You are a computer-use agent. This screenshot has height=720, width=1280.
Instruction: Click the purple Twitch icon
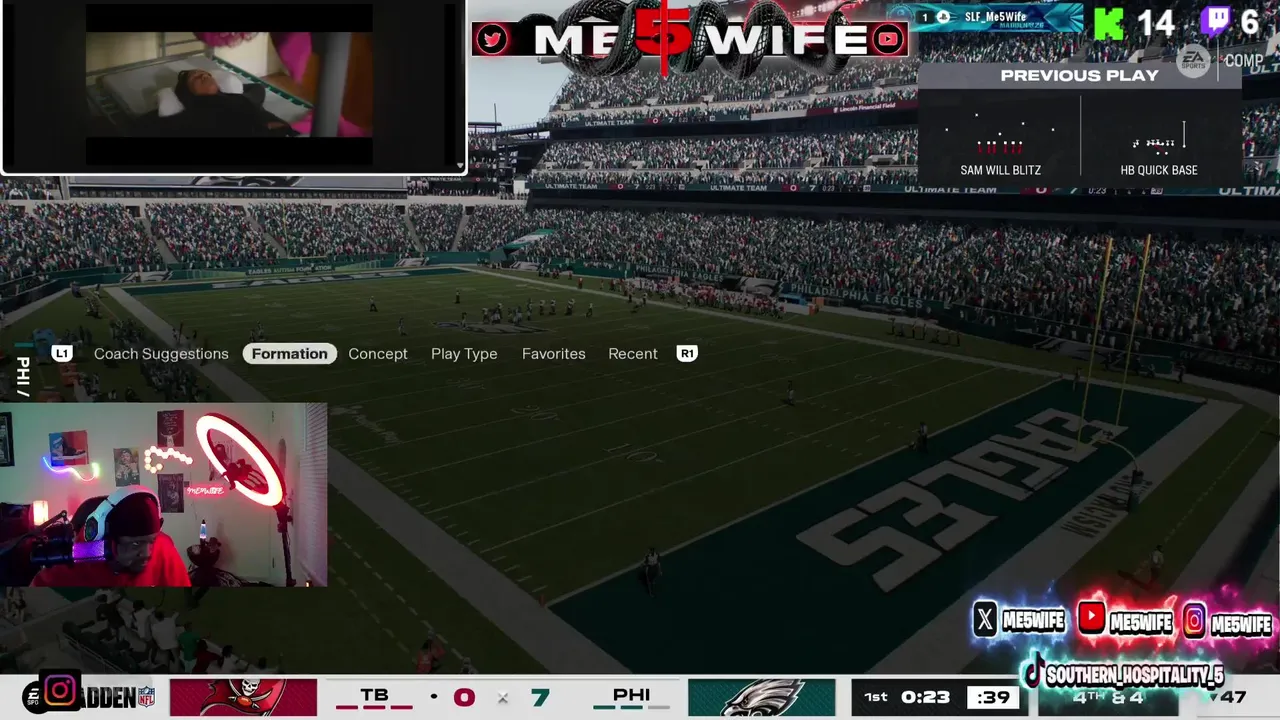click(x=1215, y=22)
